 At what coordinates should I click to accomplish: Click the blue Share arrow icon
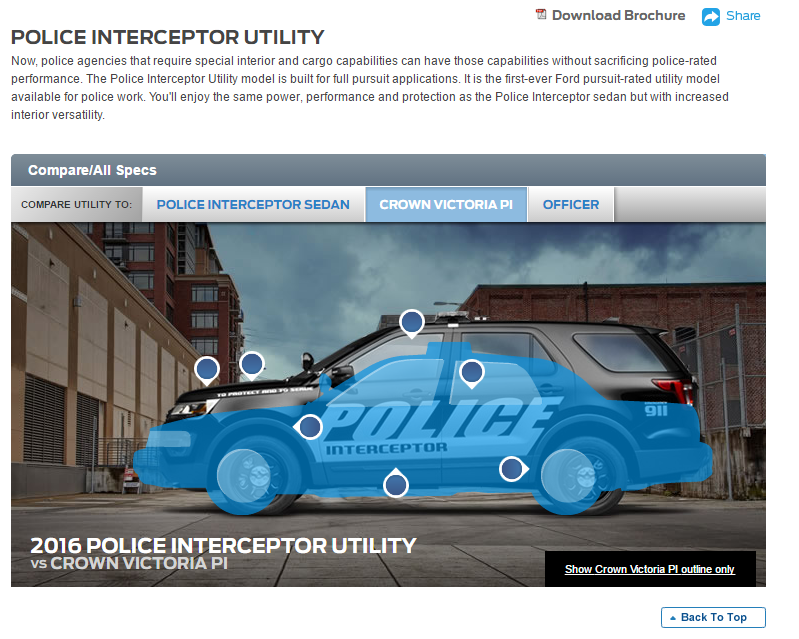[710, 17]
